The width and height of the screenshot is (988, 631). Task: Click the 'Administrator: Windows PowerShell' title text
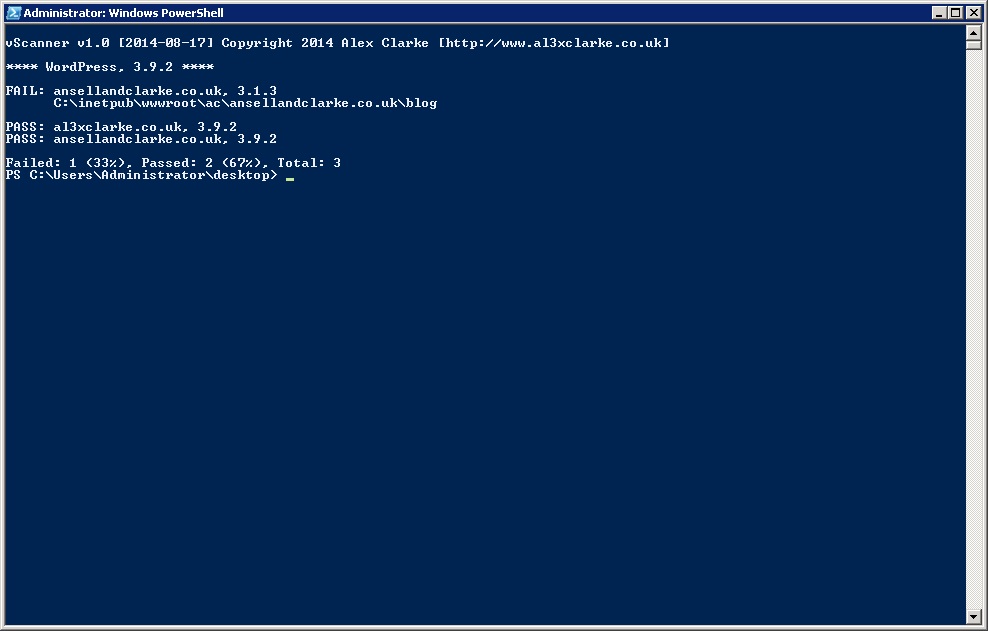tap(124, 13)
